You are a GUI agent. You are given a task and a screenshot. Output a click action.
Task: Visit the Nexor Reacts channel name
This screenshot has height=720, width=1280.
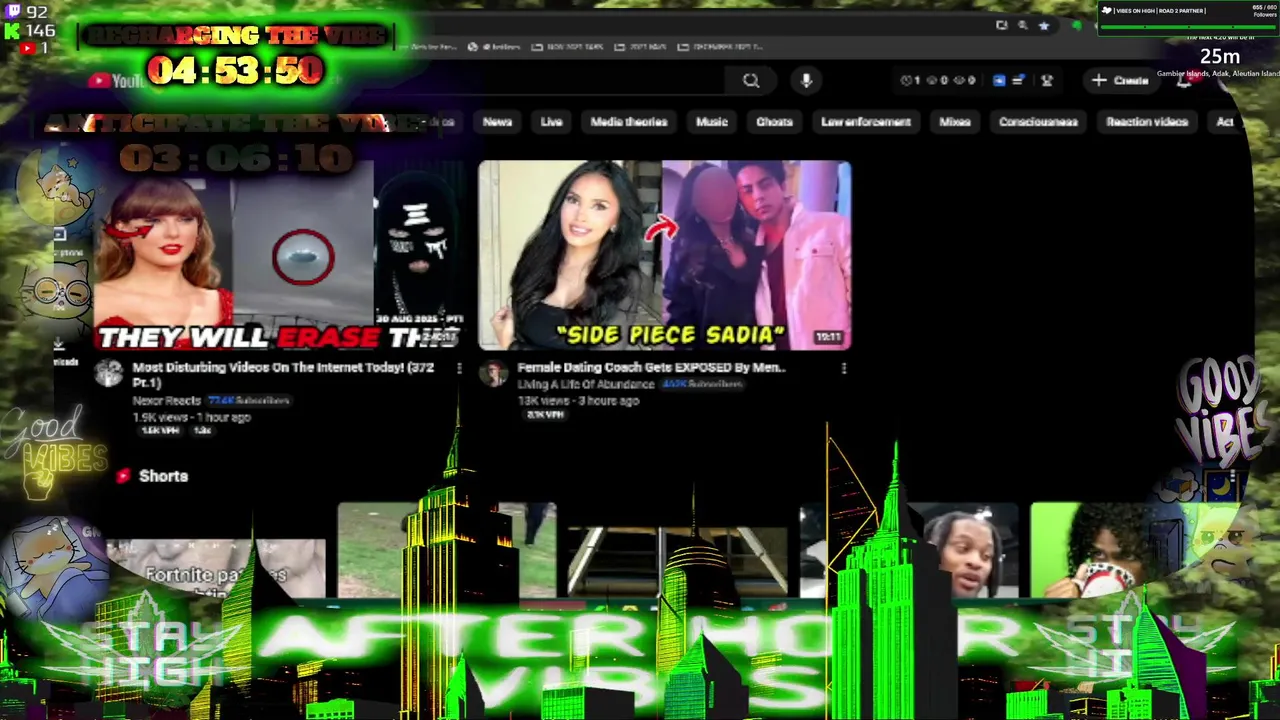click(x=167, y=400)
